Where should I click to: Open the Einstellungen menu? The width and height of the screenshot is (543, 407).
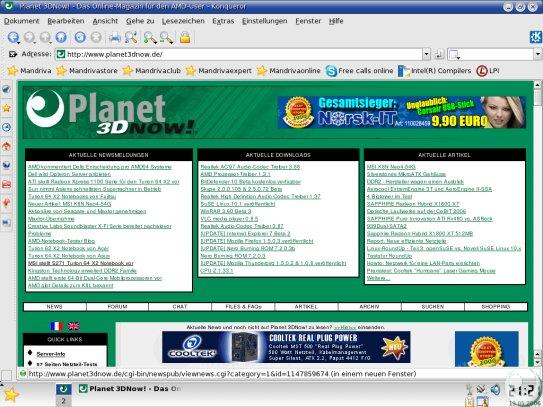coord(265,21)
